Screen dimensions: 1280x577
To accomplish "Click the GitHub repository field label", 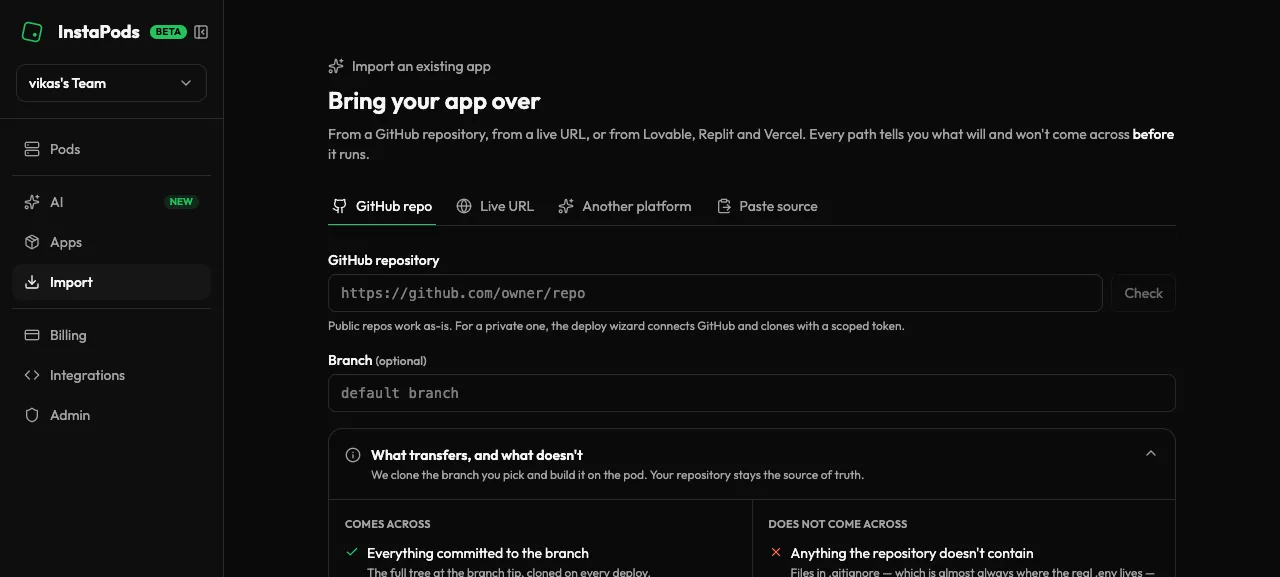I will click(x=384, y=260).
